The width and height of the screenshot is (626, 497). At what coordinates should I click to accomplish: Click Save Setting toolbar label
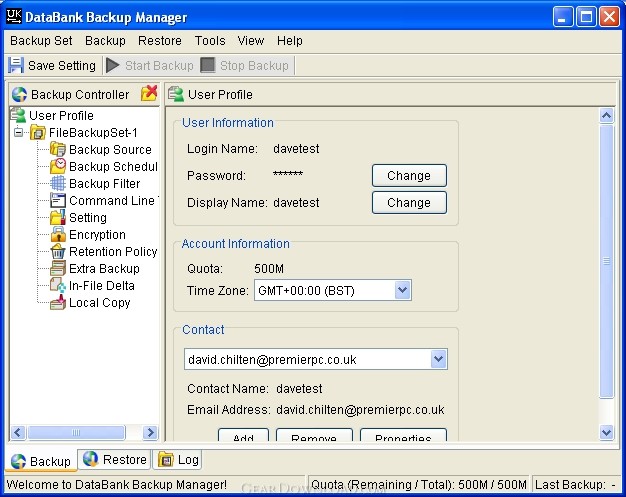[x=62, y=65]
